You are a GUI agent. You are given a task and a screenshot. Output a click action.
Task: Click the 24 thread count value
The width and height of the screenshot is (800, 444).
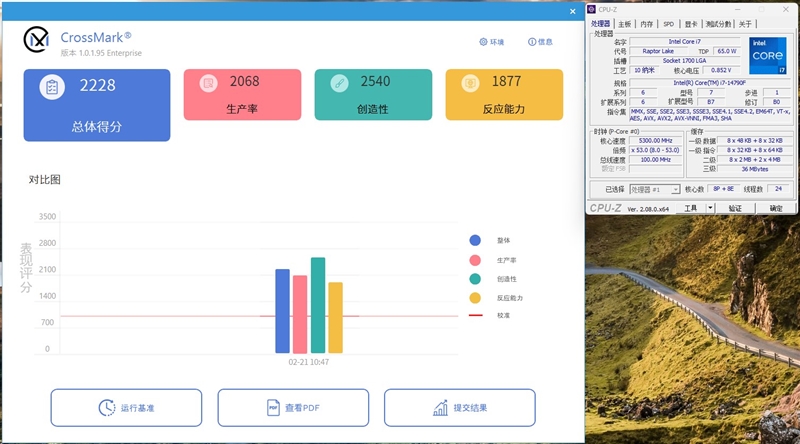coord(779,189)
